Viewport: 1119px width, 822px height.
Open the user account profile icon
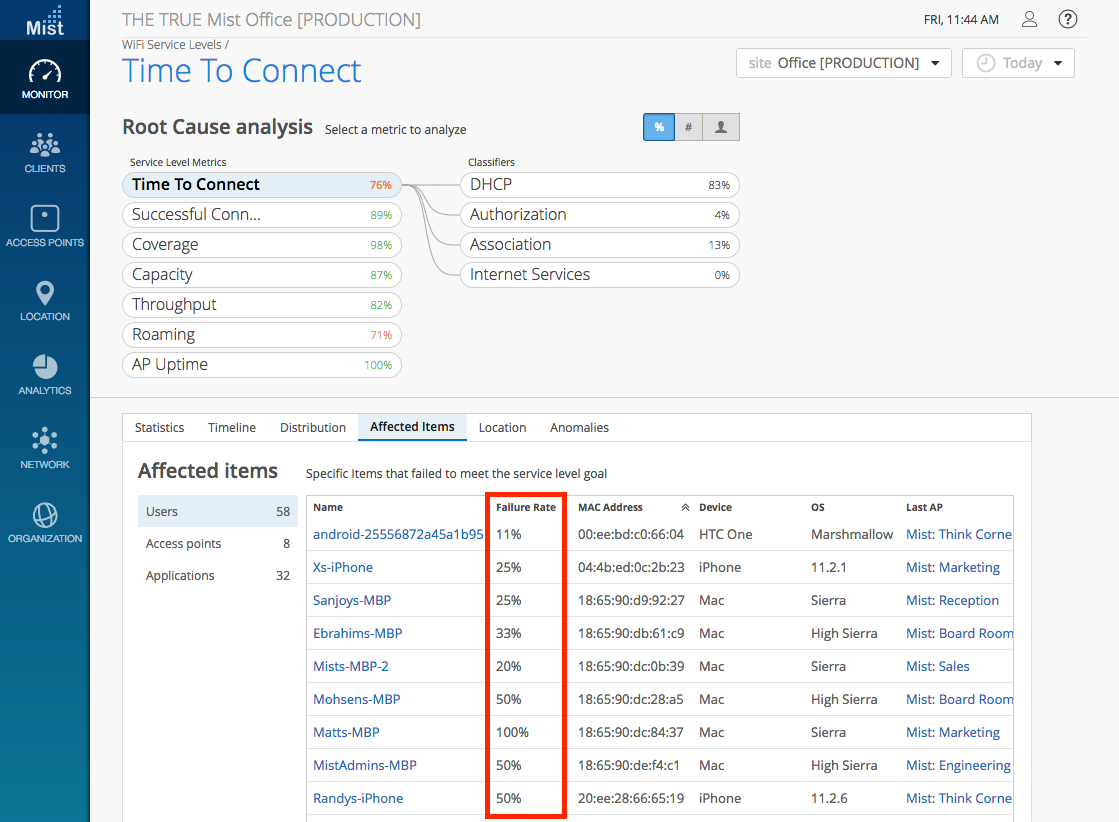pyautogui.click(x=1029, y=20)
